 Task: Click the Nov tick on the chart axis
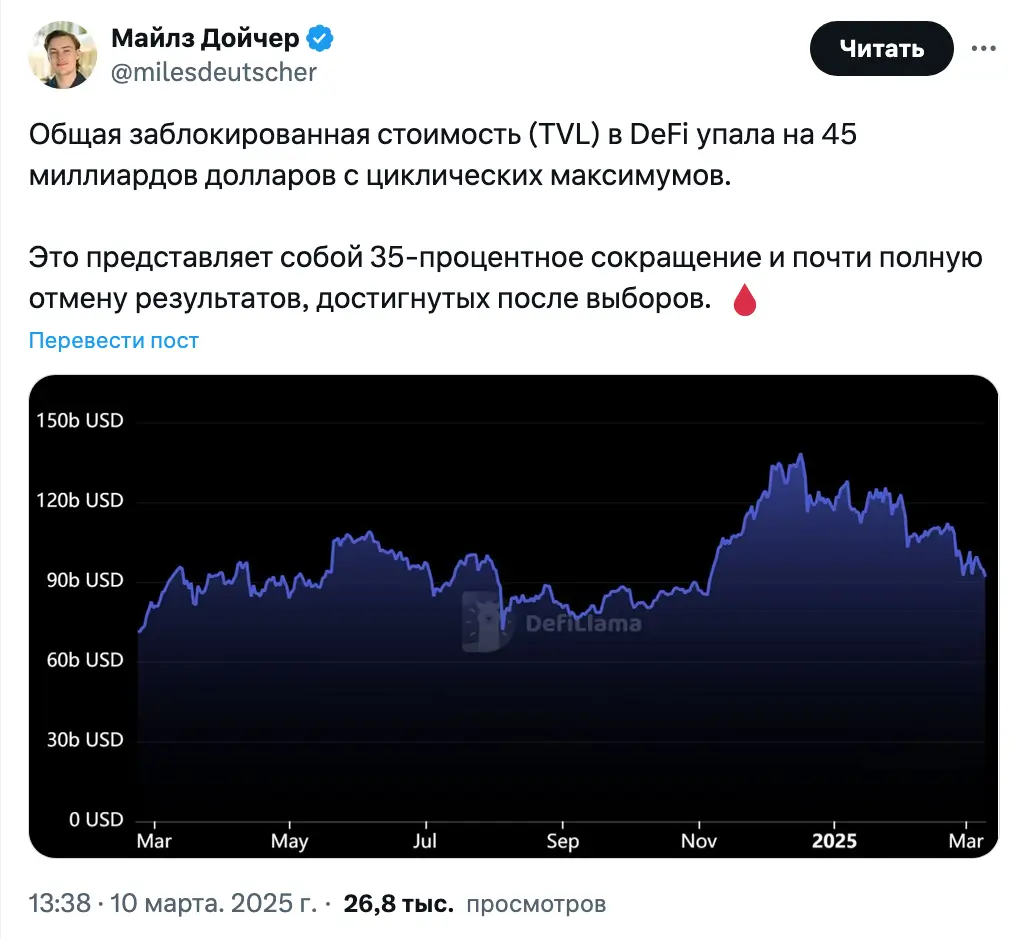pos(699,841)
